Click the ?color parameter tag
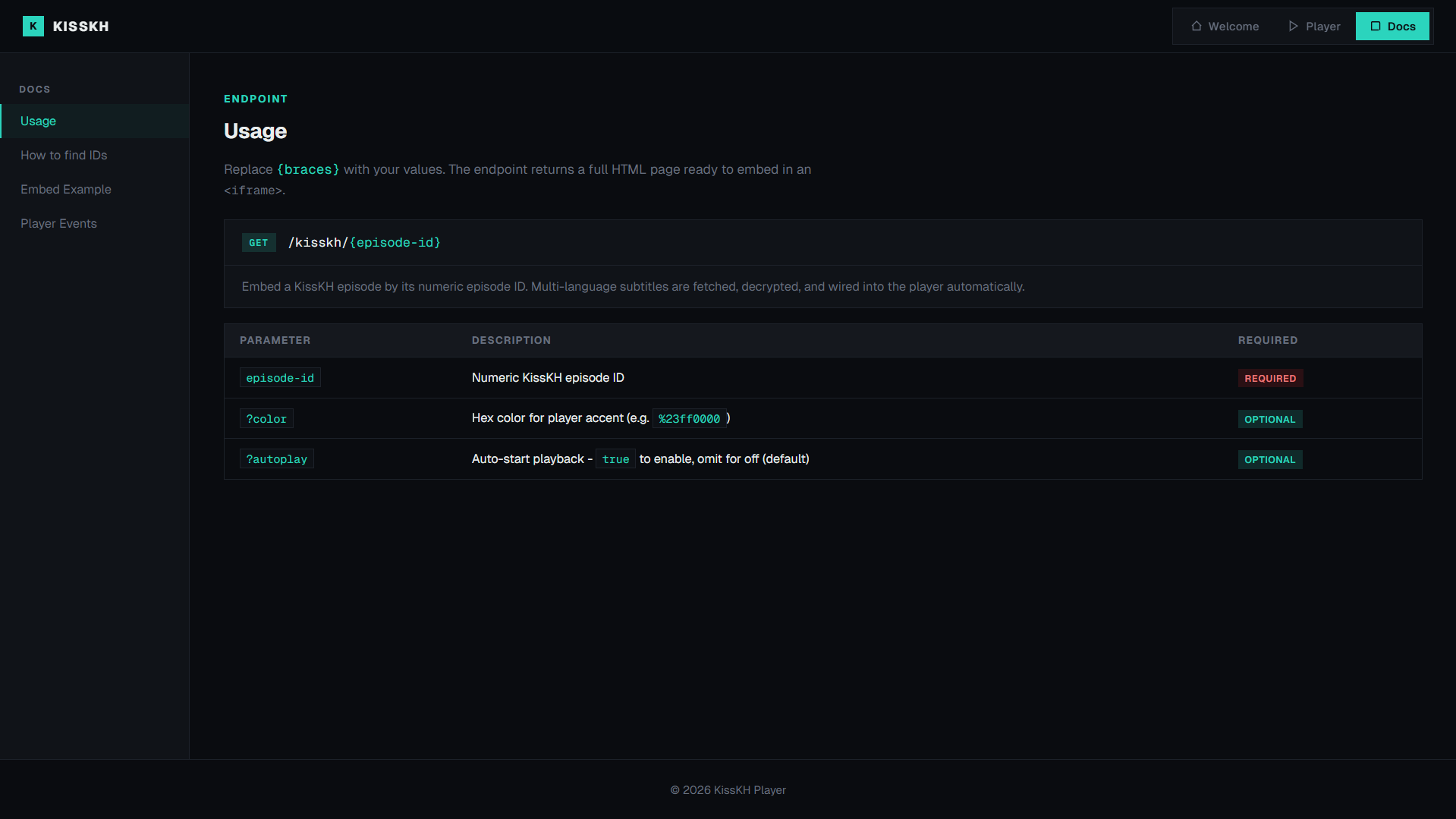Viewport: 1456px width, 819px height. [x=266, y=419]
